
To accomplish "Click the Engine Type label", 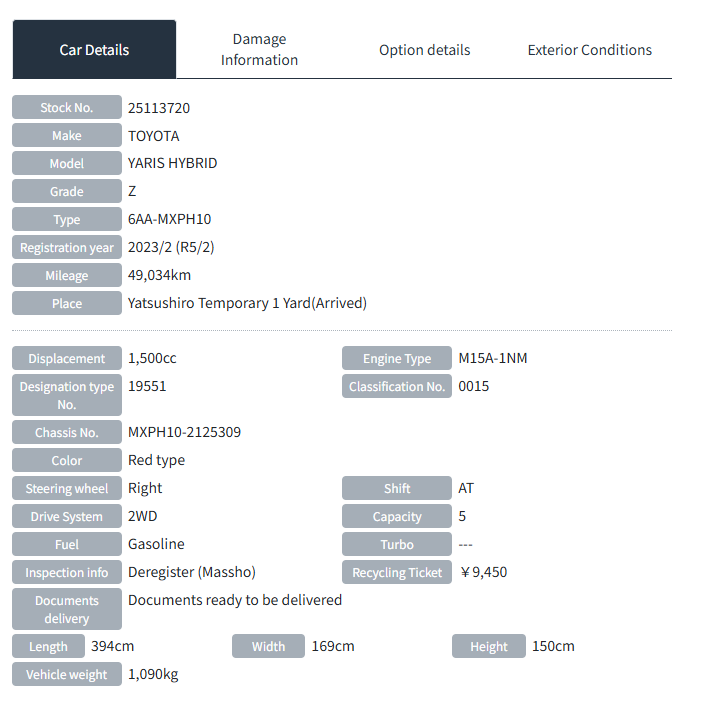I will click(x=397, y=359).
